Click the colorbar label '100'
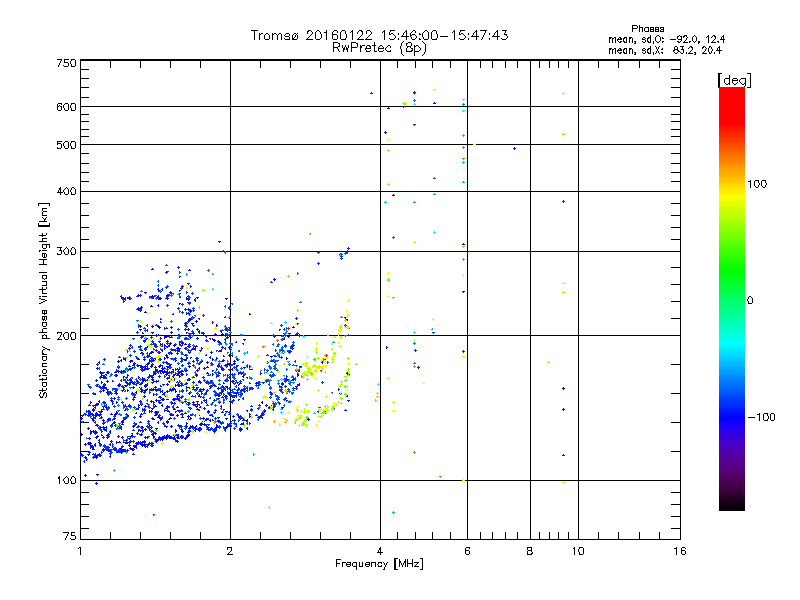This screenshot has width=800, height=600. 757,184
